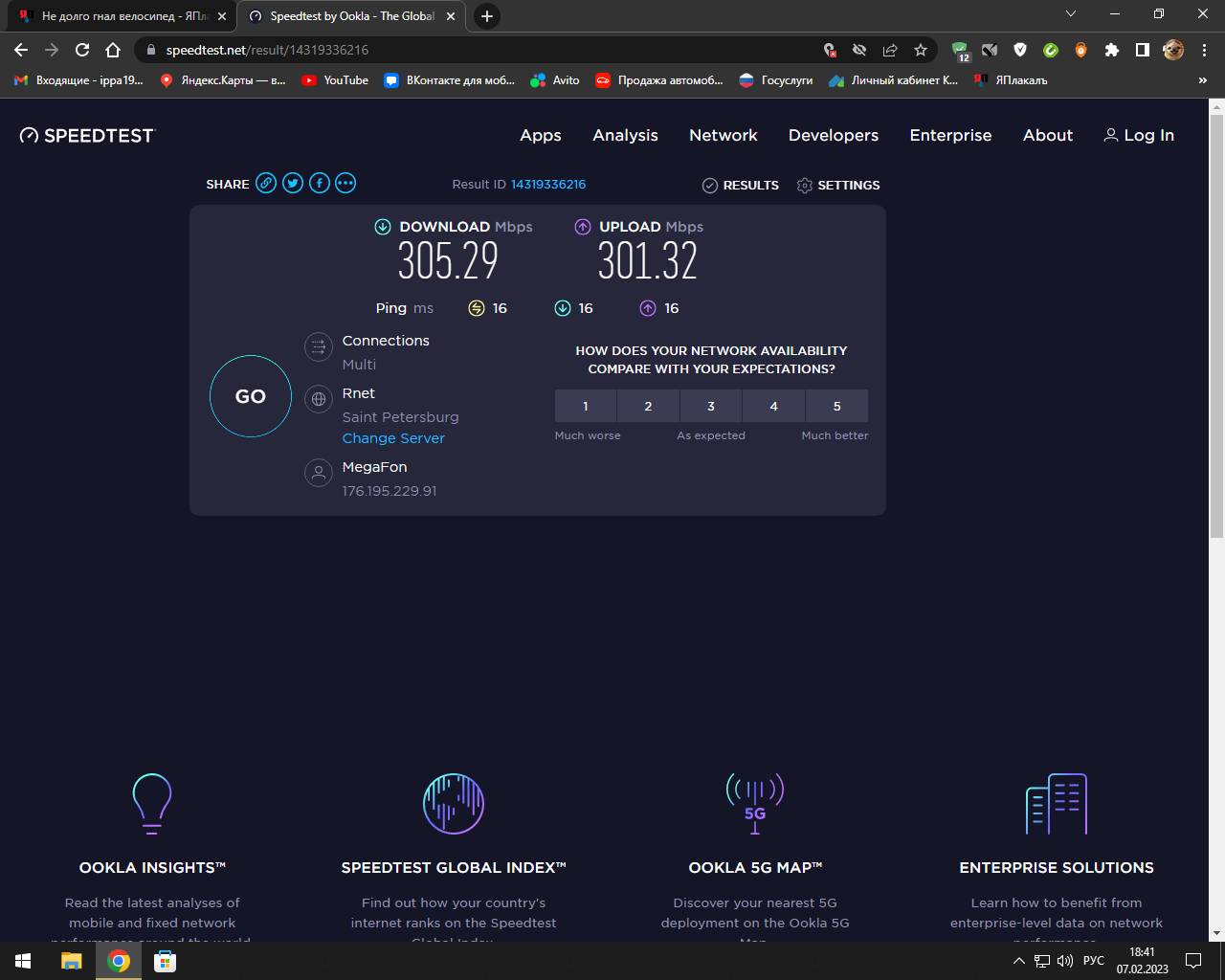
Task: Open File Explorer from the taskbar
Action: pyautogui.click(x=72, y=961)
